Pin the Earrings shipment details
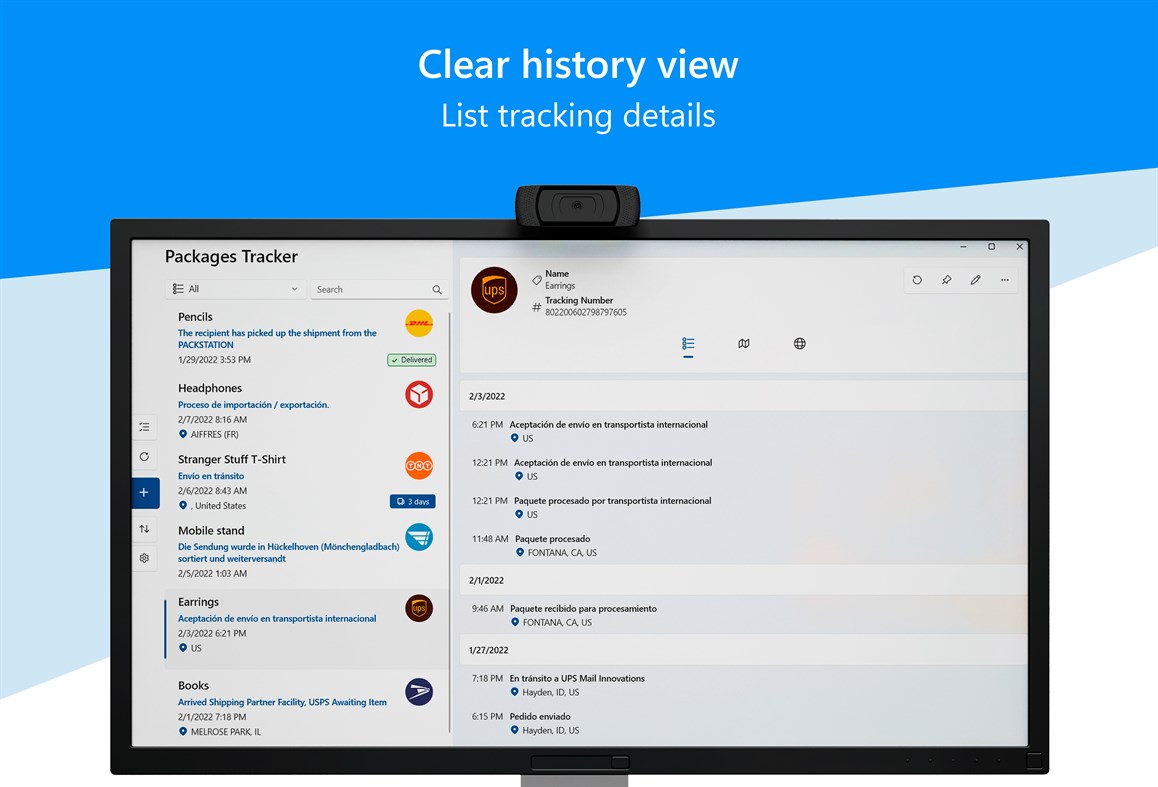 (946, 280)
